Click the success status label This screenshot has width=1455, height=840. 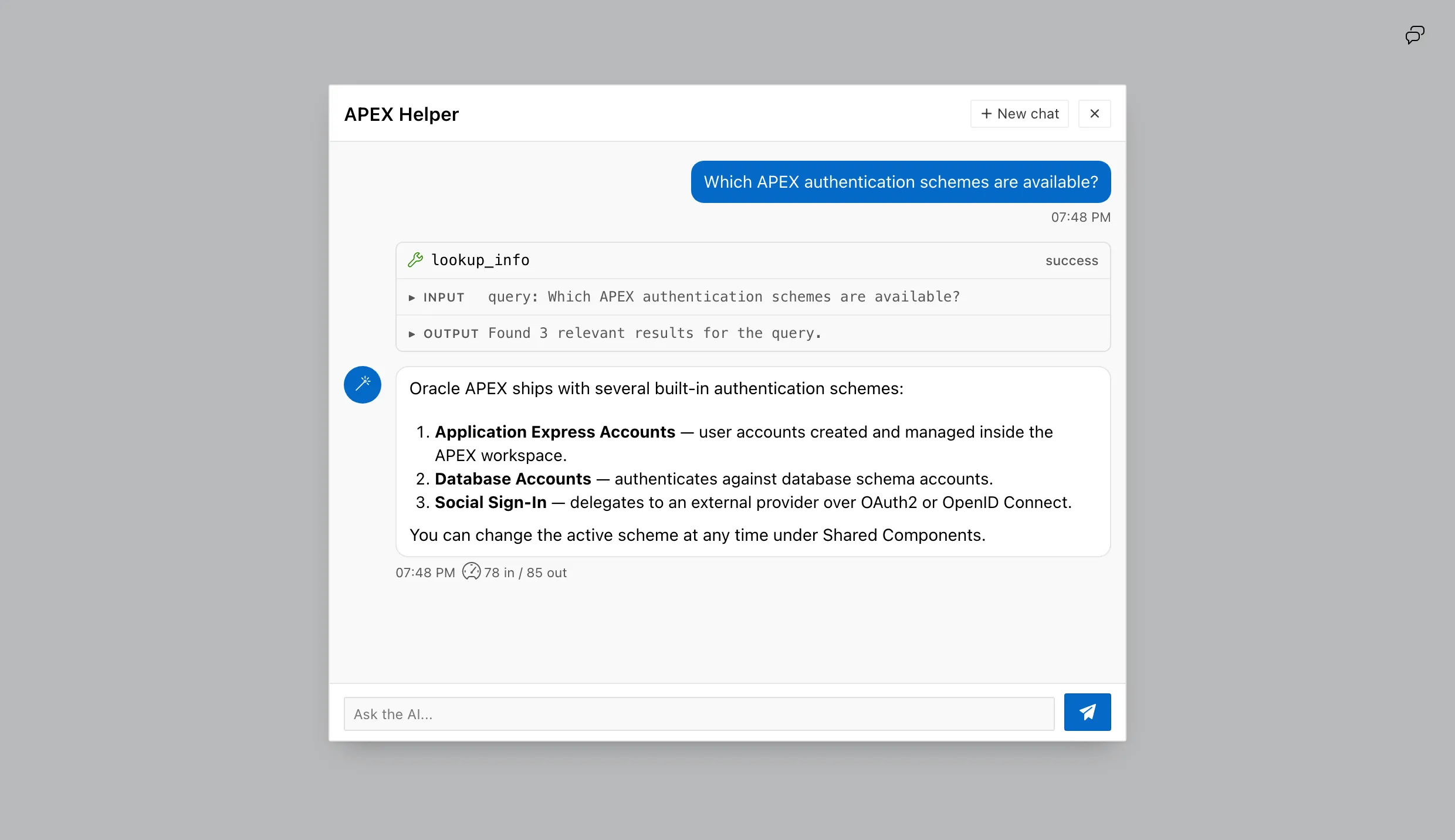tap(1071, 260)
